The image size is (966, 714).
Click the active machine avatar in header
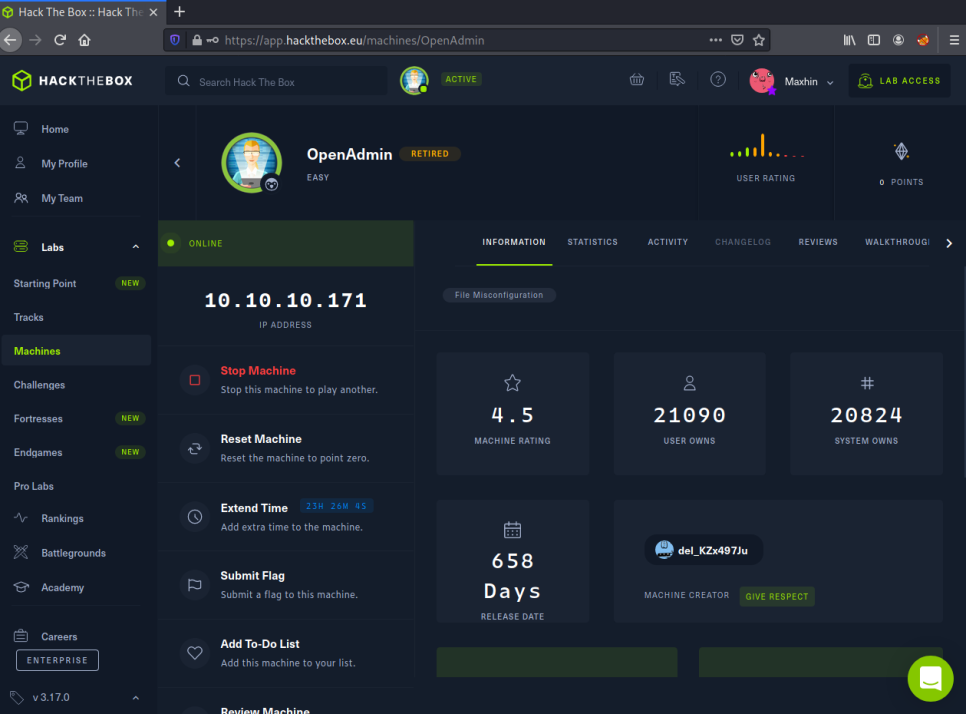point(414,81)
